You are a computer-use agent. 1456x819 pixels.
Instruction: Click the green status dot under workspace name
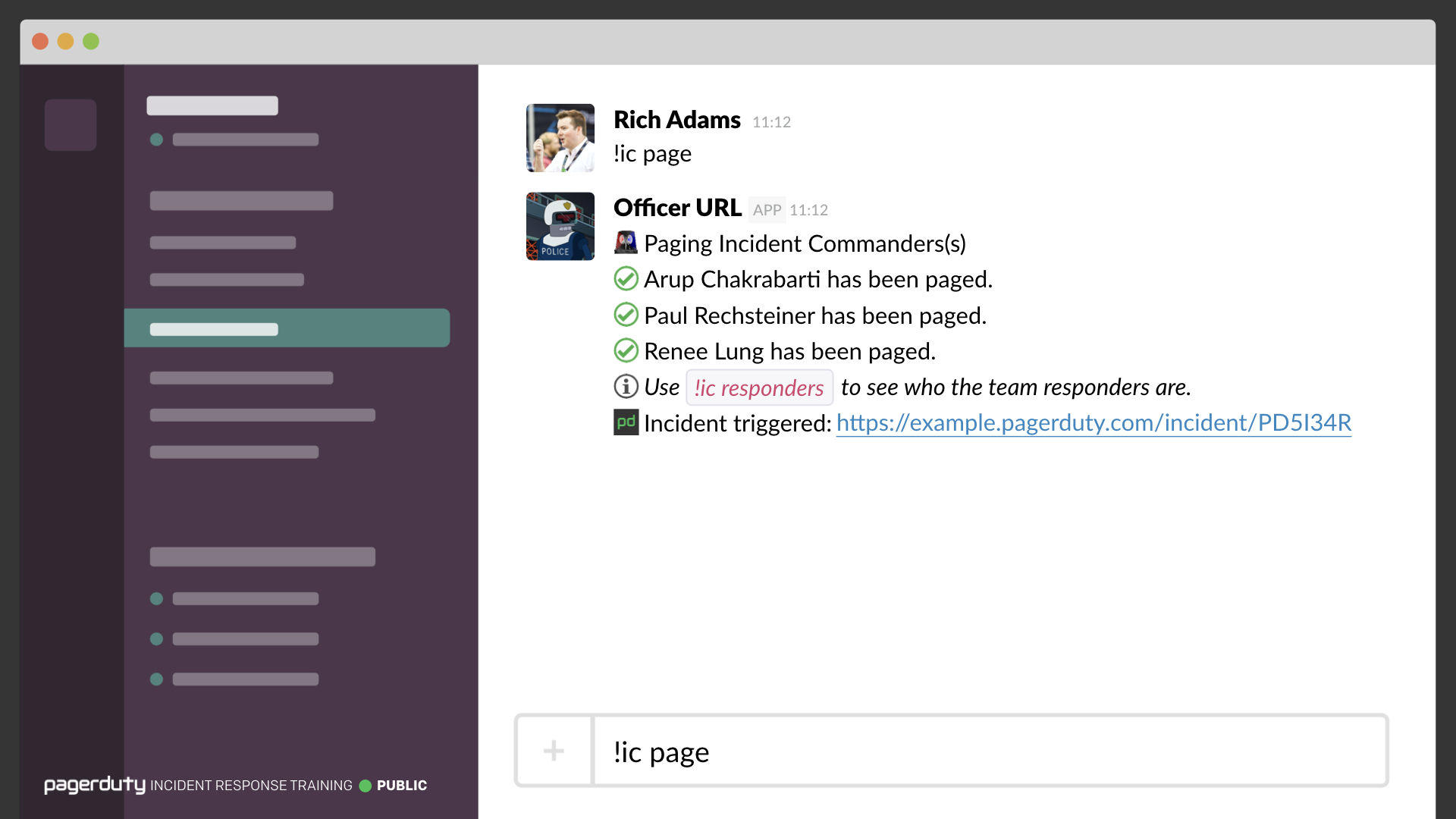[x=157, y=140]
